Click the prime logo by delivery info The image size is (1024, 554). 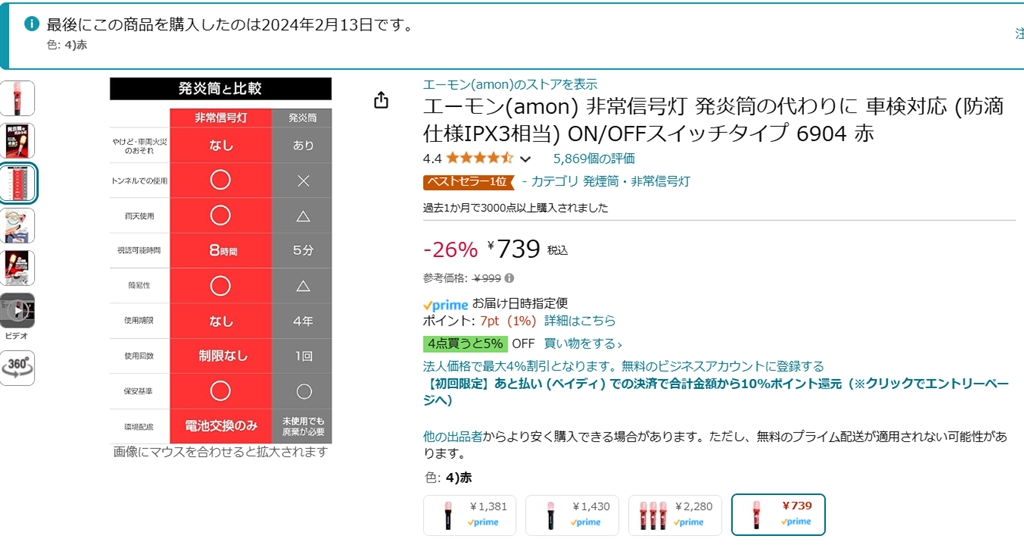click(x=445, y=304)
